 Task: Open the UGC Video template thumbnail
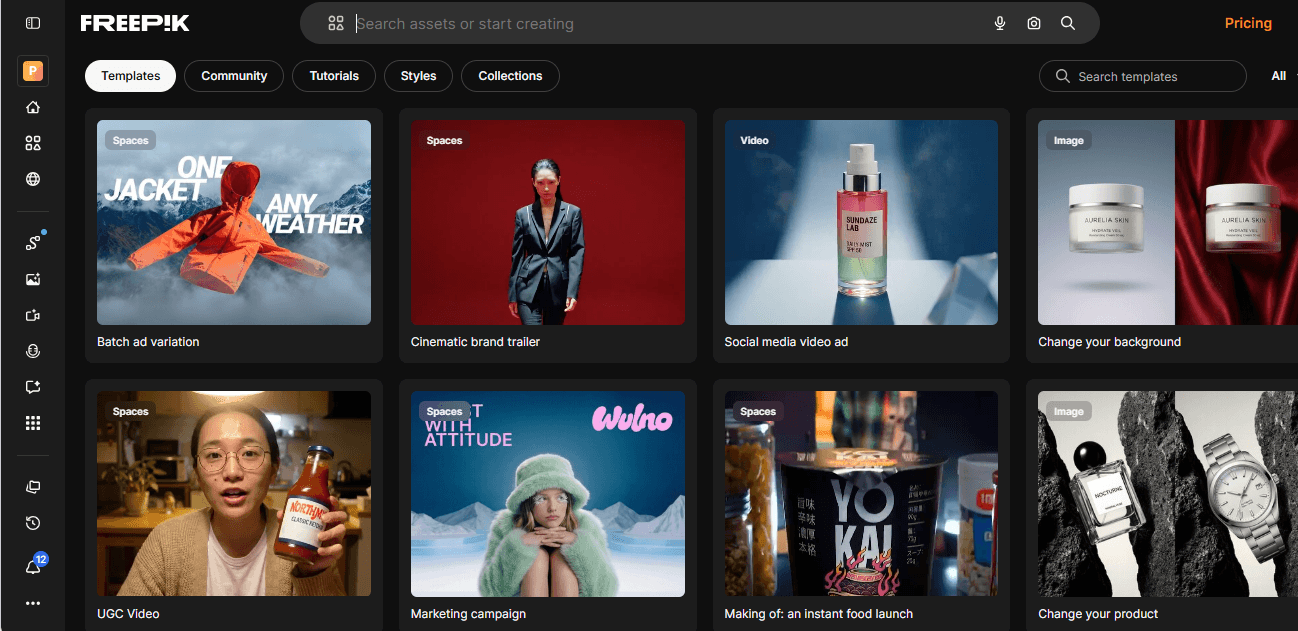[233, 493]
